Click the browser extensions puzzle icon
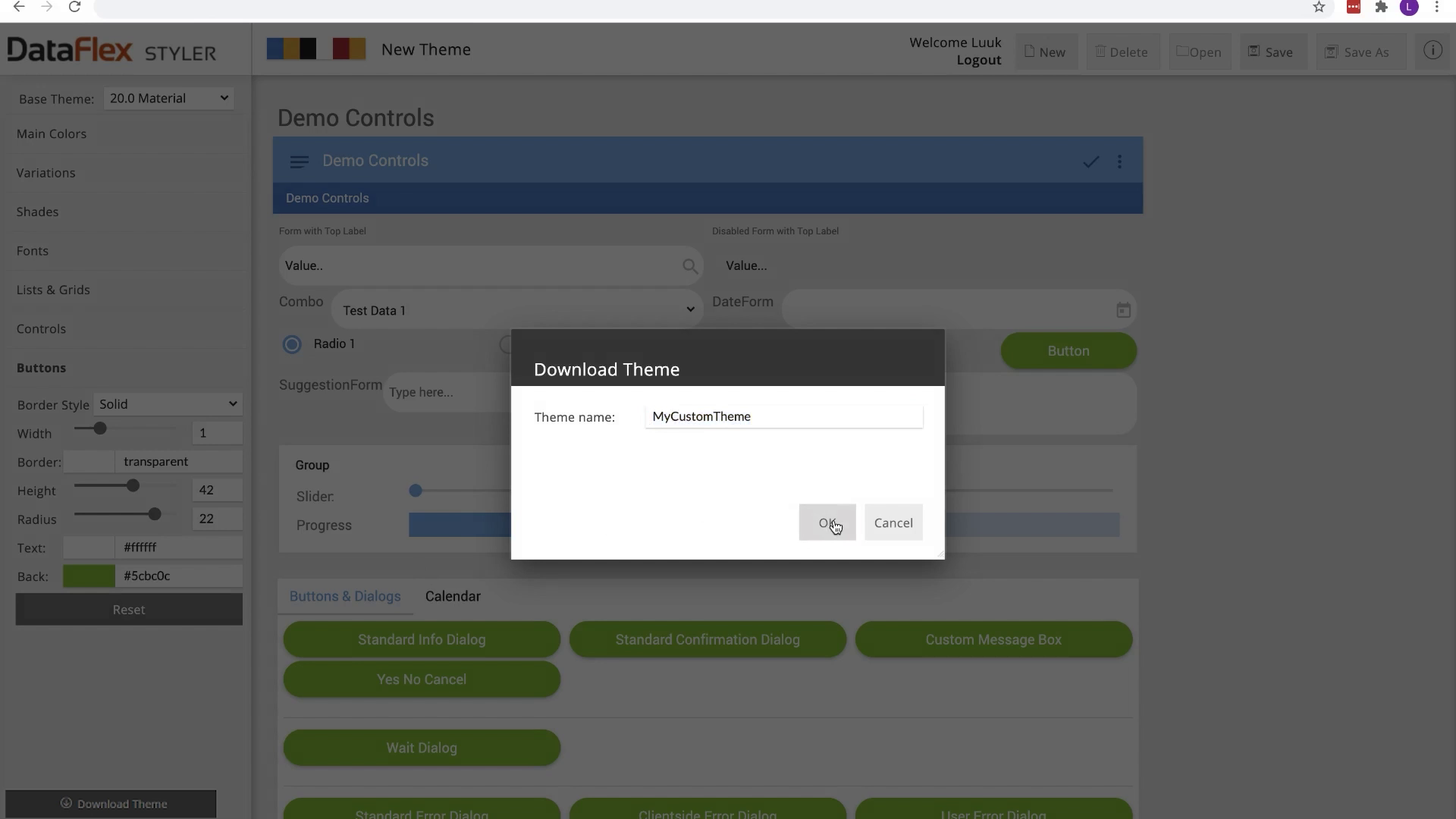1456x819 pixels. (1381, 7)
